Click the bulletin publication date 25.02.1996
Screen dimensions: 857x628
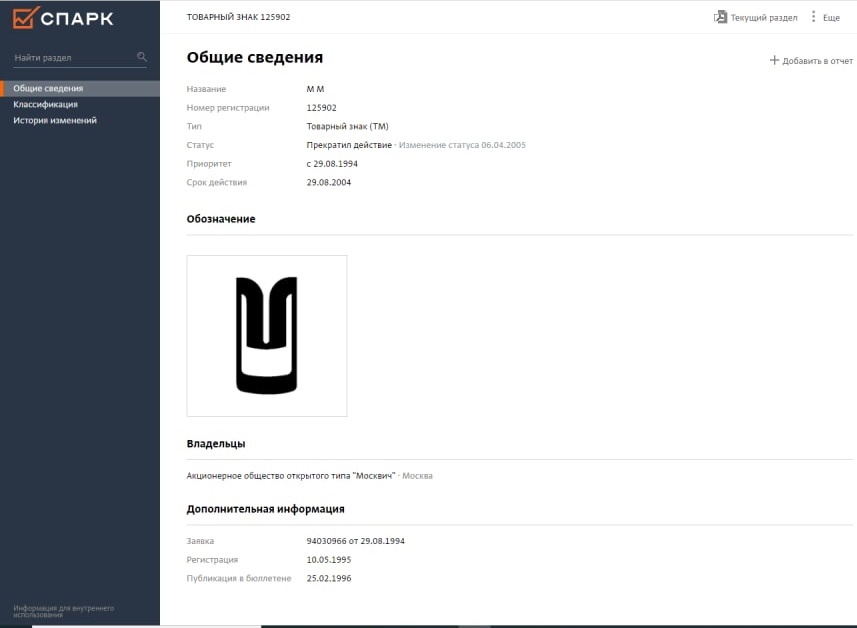tap(329, 578)
